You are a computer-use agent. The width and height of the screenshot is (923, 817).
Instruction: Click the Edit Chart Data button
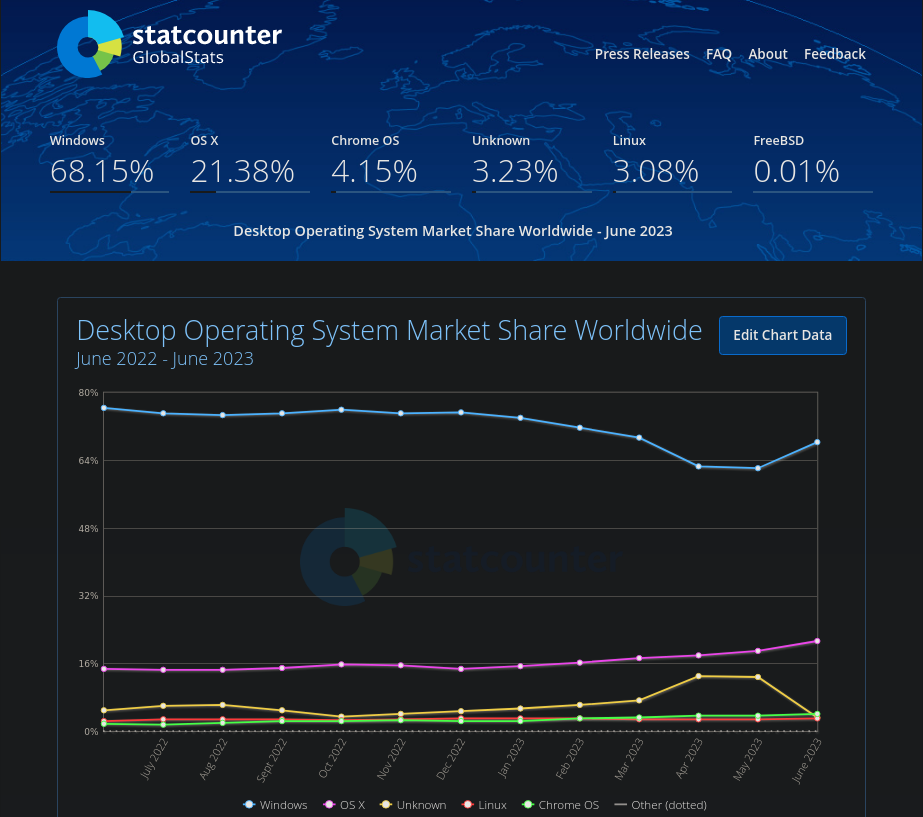coord(782,336)
